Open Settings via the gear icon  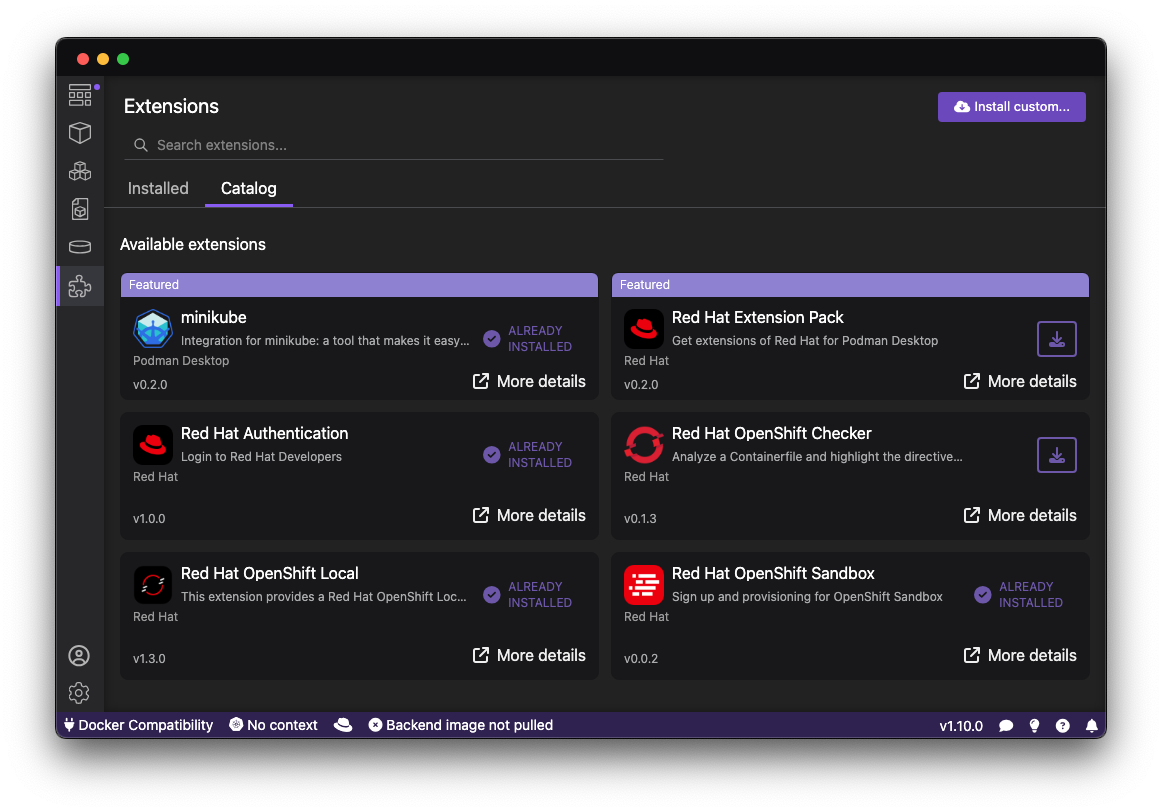coord(79,692)
